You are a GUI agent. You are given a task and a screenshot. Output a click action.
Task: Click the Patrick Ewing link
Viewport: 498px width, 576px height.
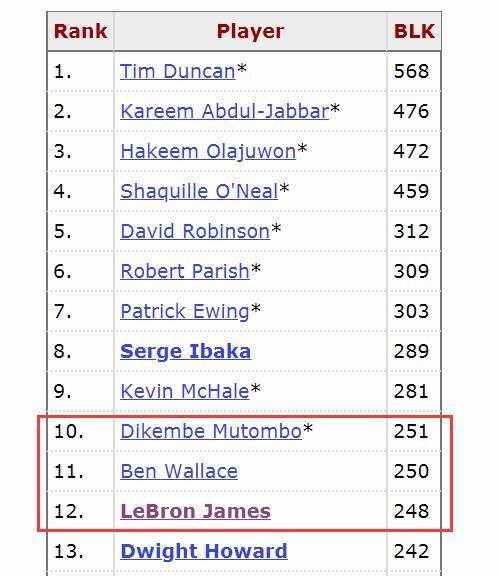pos(185,312)
